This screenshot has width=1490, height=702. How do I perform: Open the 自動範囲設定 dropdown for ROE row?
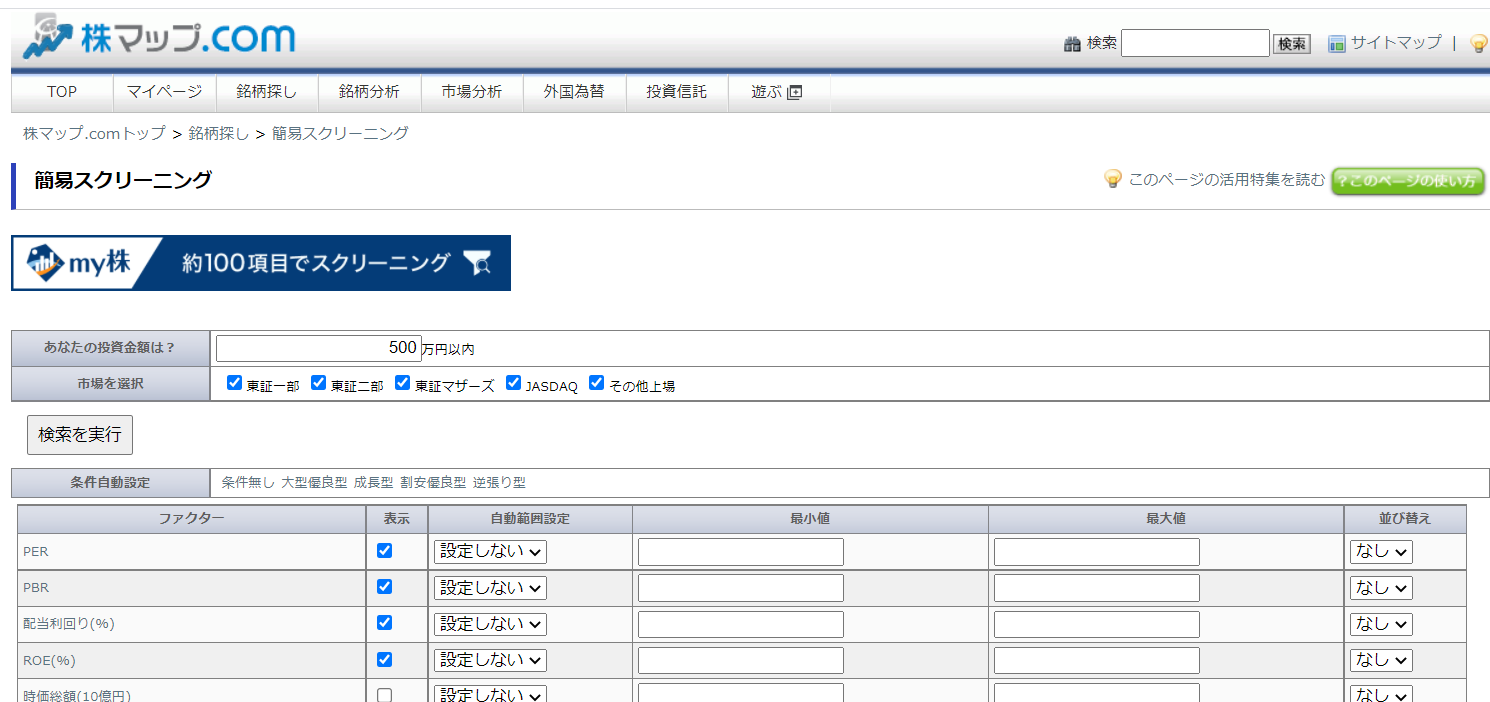coord(489,660)
